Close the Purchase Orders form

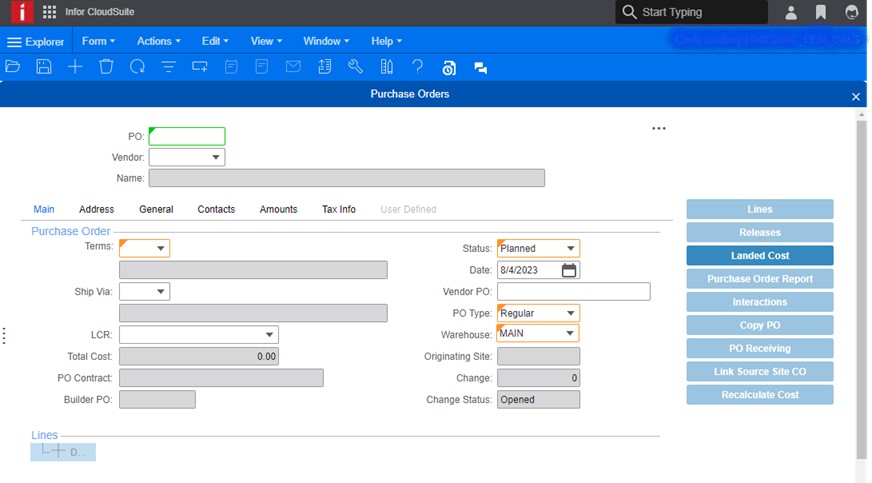[x=856, y=97]
